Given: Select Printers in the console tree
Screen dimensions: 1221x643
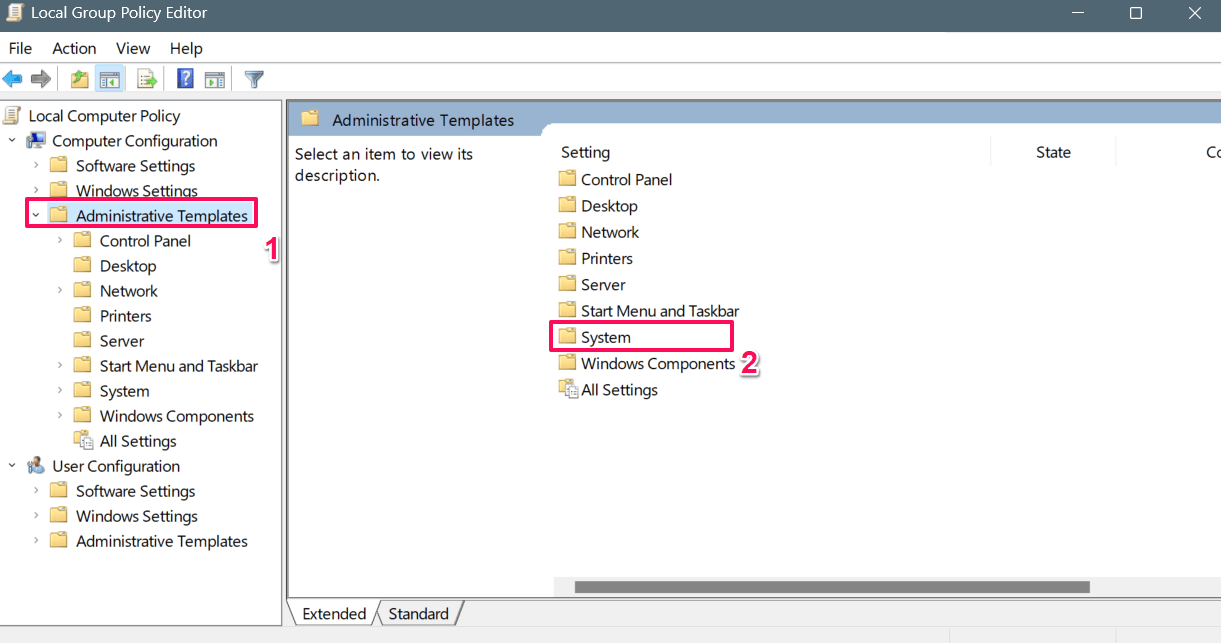Looking at the screenshot, I should [x=125, y=315].
